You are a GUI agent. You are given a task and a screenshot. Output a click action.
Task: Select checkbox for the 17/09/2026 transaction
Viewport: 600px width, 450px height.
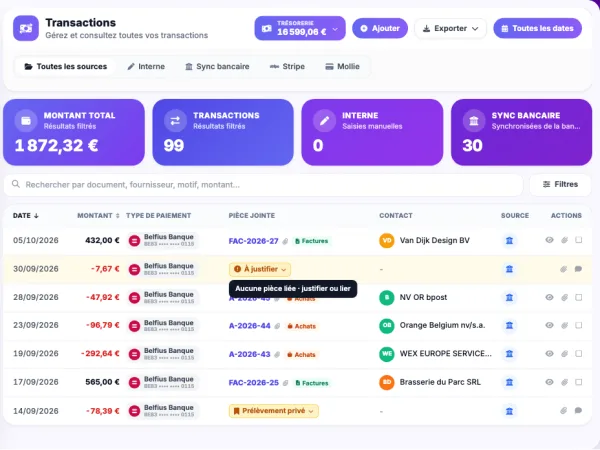pos(579,382)
